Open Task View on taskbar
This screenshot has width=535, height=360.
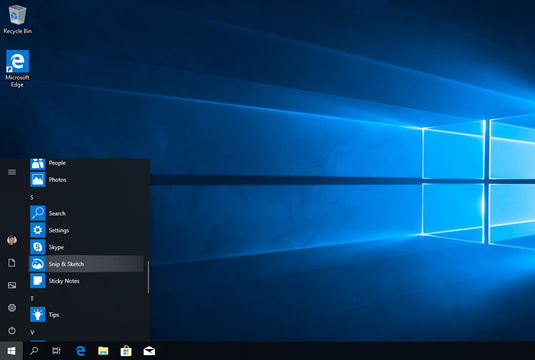pos(56,351)
